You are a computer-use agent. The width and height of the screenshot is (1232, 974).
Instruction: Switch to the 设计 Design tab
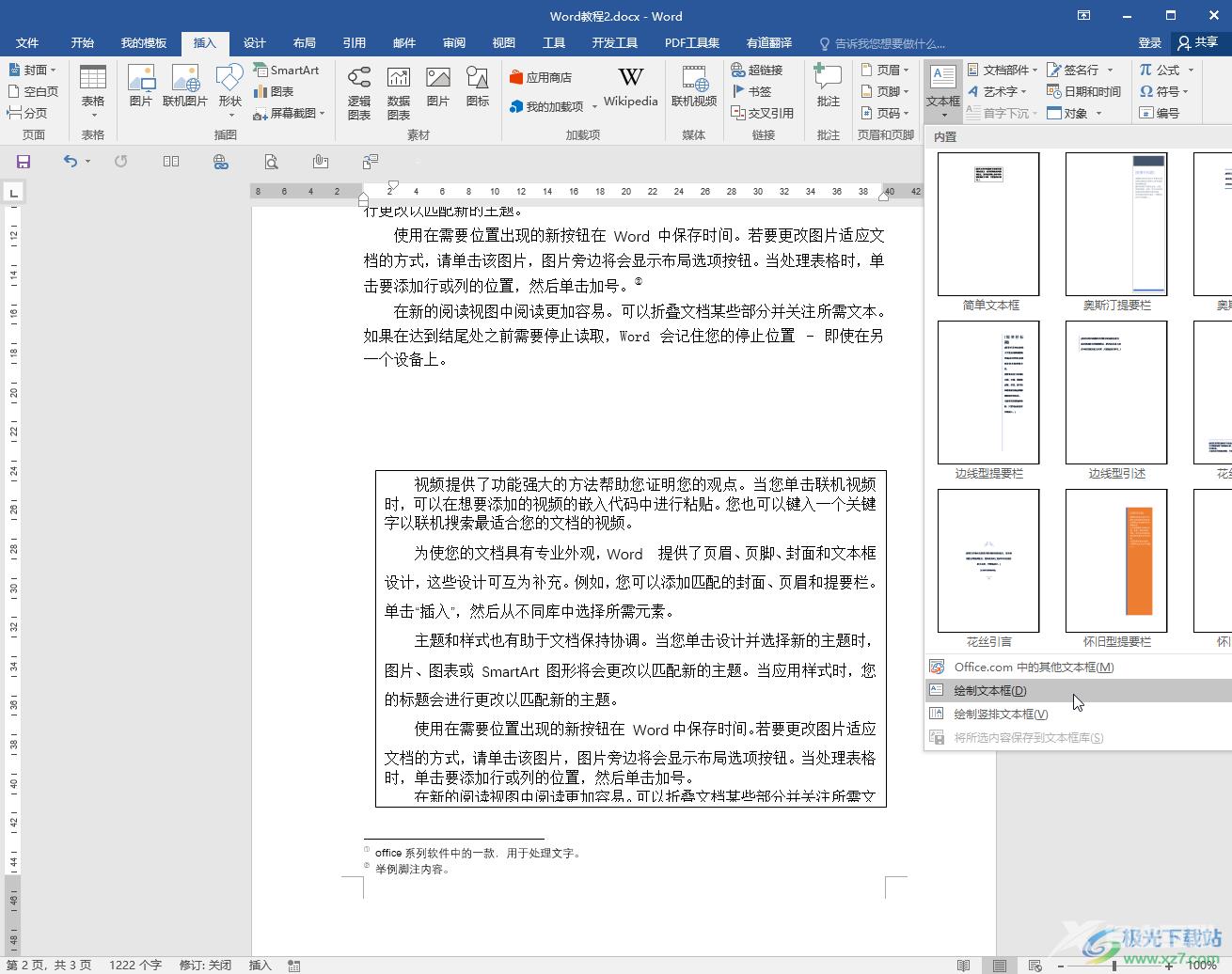click(x=254, y=42)
